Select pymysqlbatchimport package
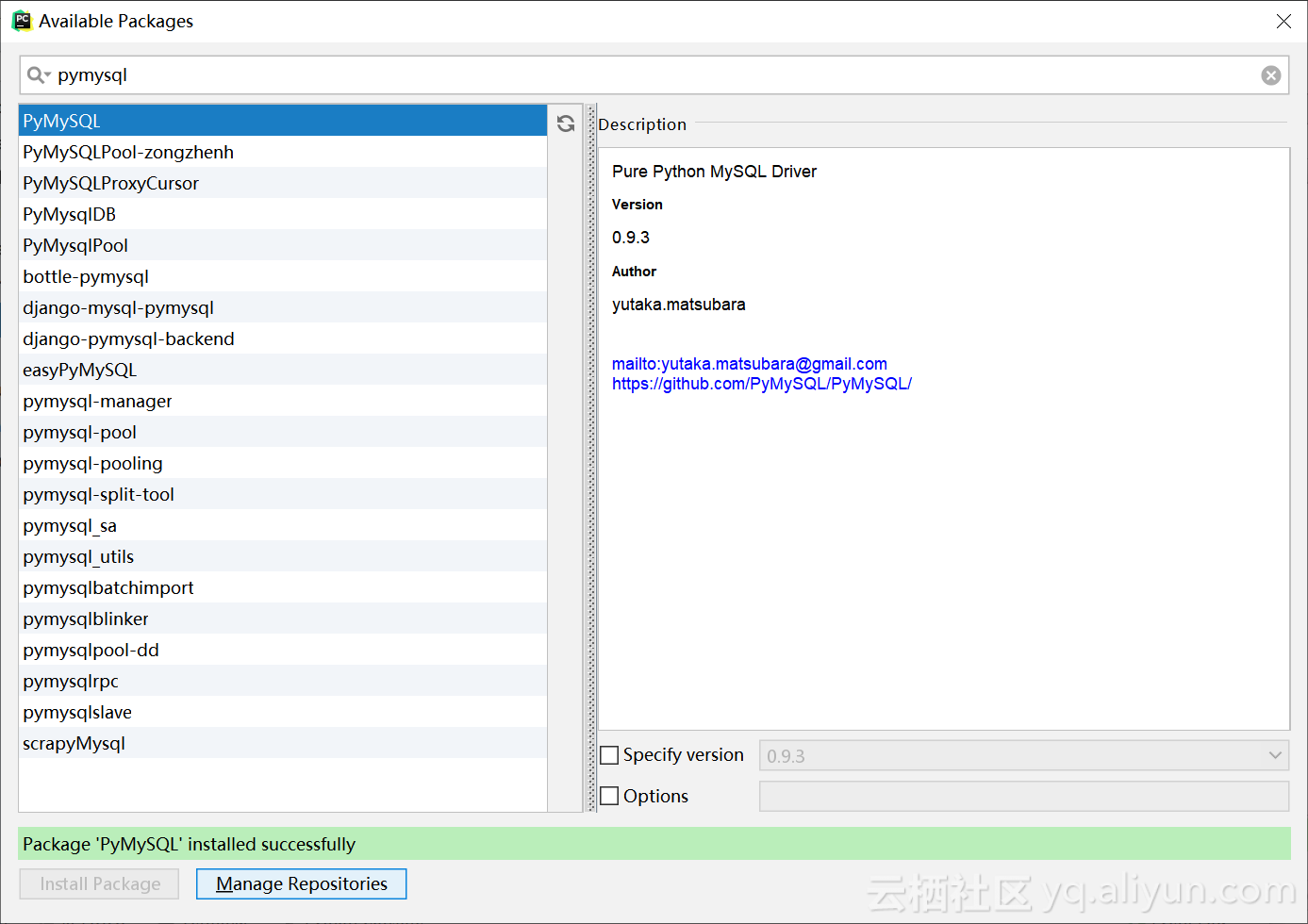This screenshot has height=924, width=1308. tap(283, 587)
